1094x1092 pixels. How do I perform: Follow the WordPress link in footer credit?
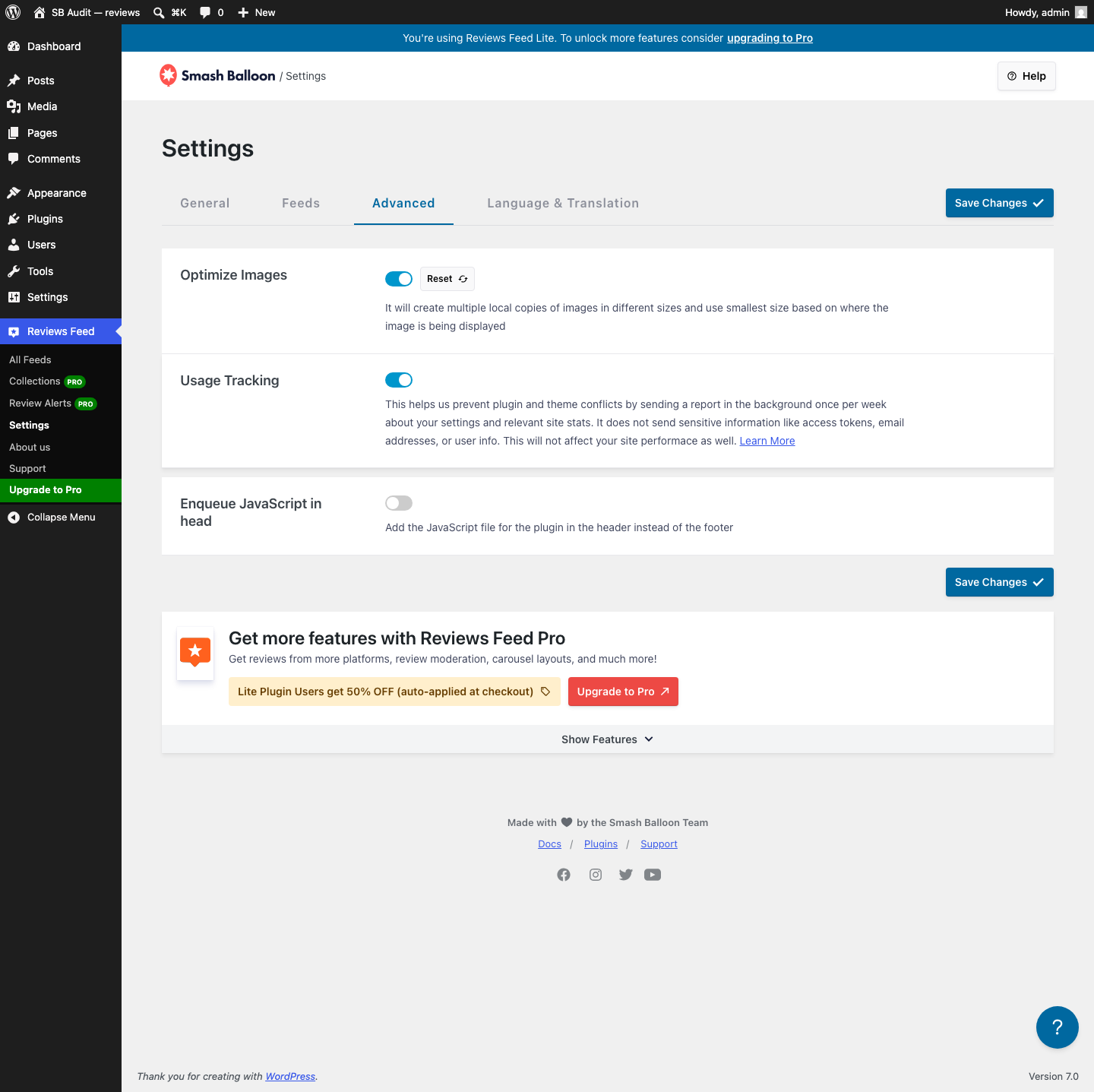[290, 1076]
